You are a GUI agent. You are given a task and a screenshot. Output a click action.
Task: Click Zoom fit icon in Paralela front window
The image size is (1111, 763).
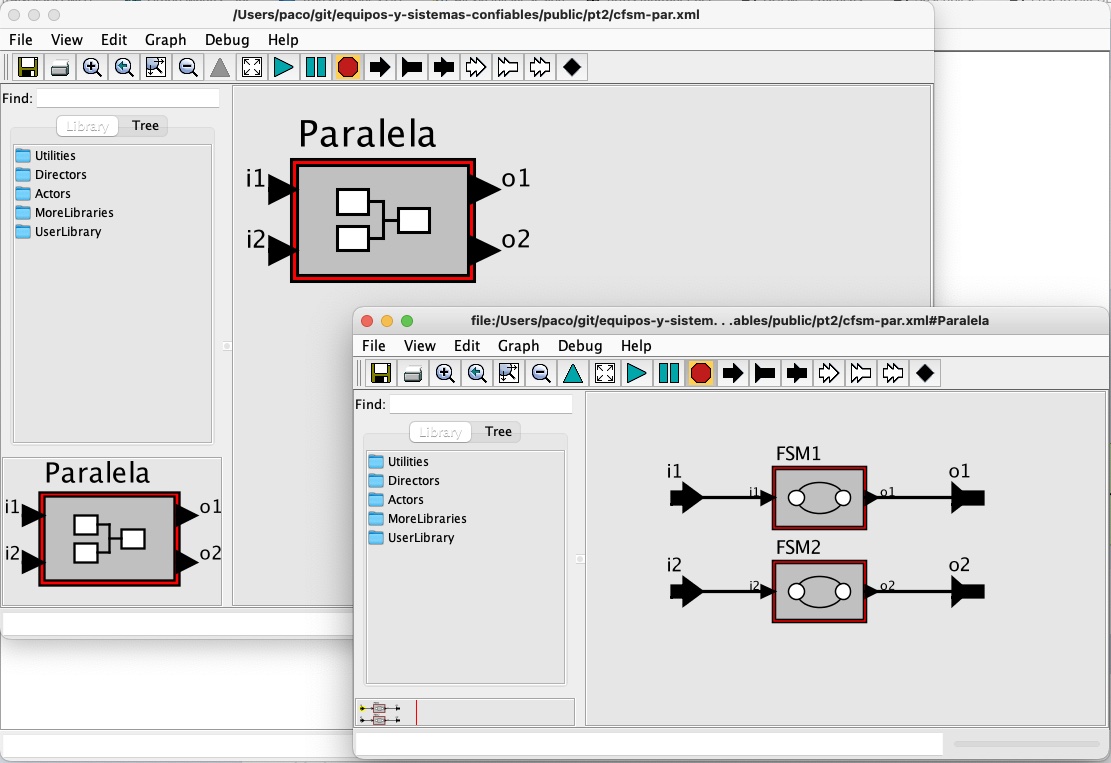[x=509, y=373]
